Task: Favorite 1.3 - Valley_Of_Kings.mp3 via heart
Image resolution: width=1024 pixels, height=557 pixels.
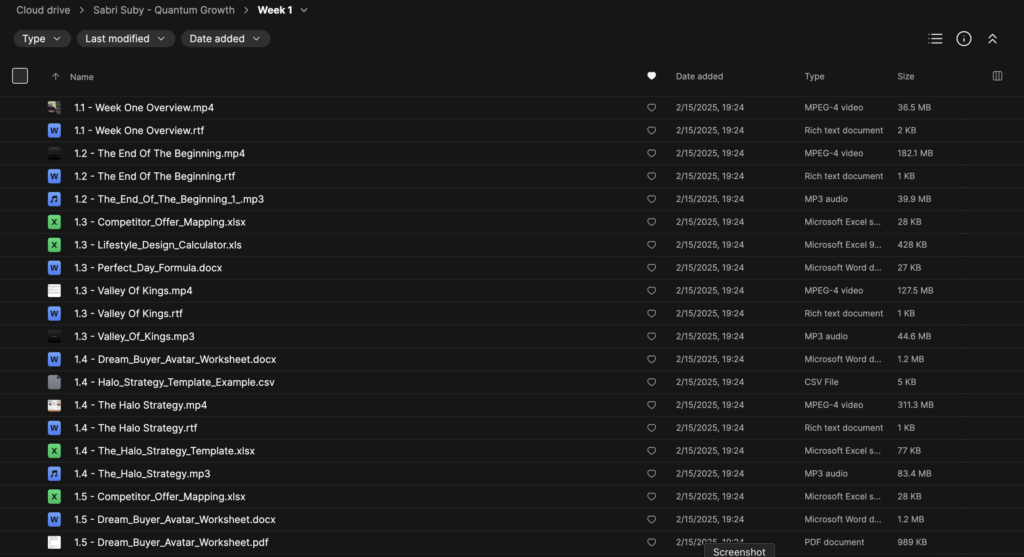Action: (651, 336)
